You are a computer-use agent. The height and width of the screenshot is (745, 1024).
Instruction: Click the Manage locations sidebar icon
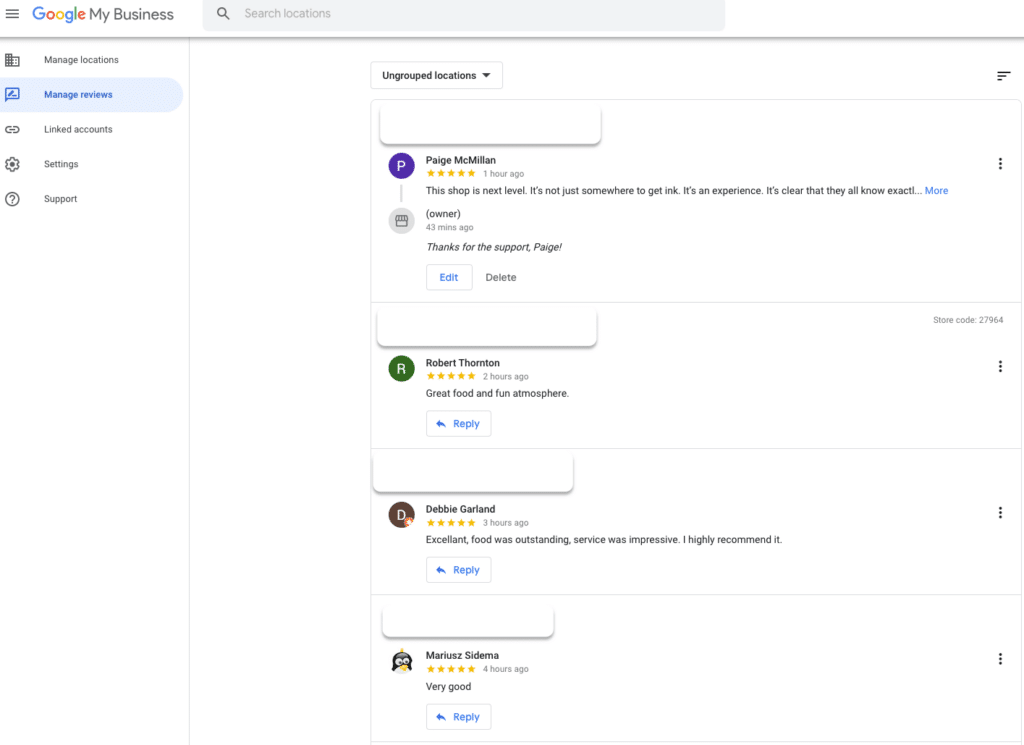click(12, 59)
